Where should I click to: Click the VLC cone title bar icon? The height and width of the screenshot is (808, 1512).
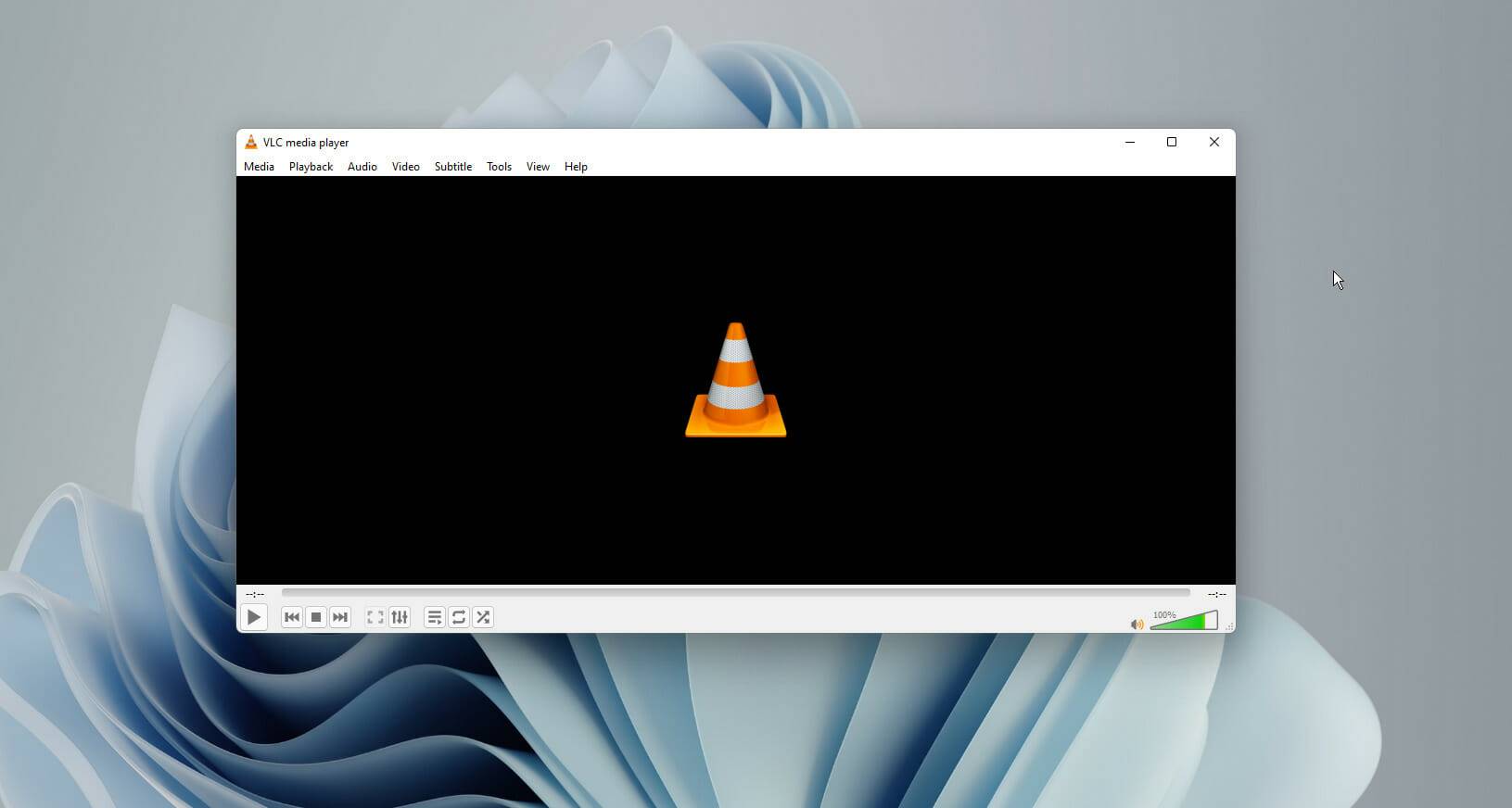pos(250,142)
